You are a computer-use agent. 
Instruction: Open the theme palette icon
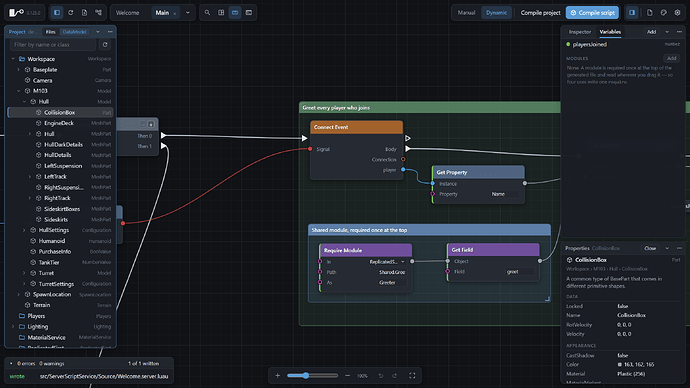tap(664, 13)
